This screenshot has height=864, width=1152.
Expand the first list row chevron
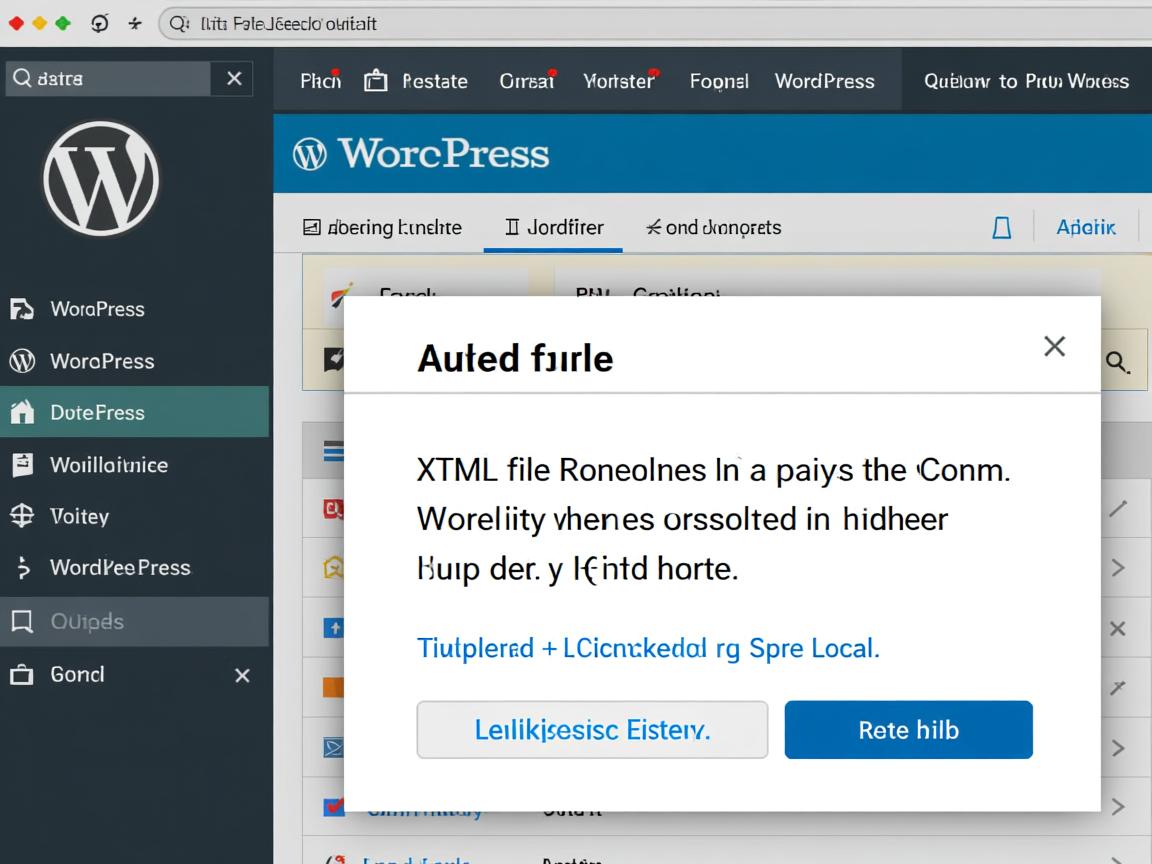(x=1118, y=568)
